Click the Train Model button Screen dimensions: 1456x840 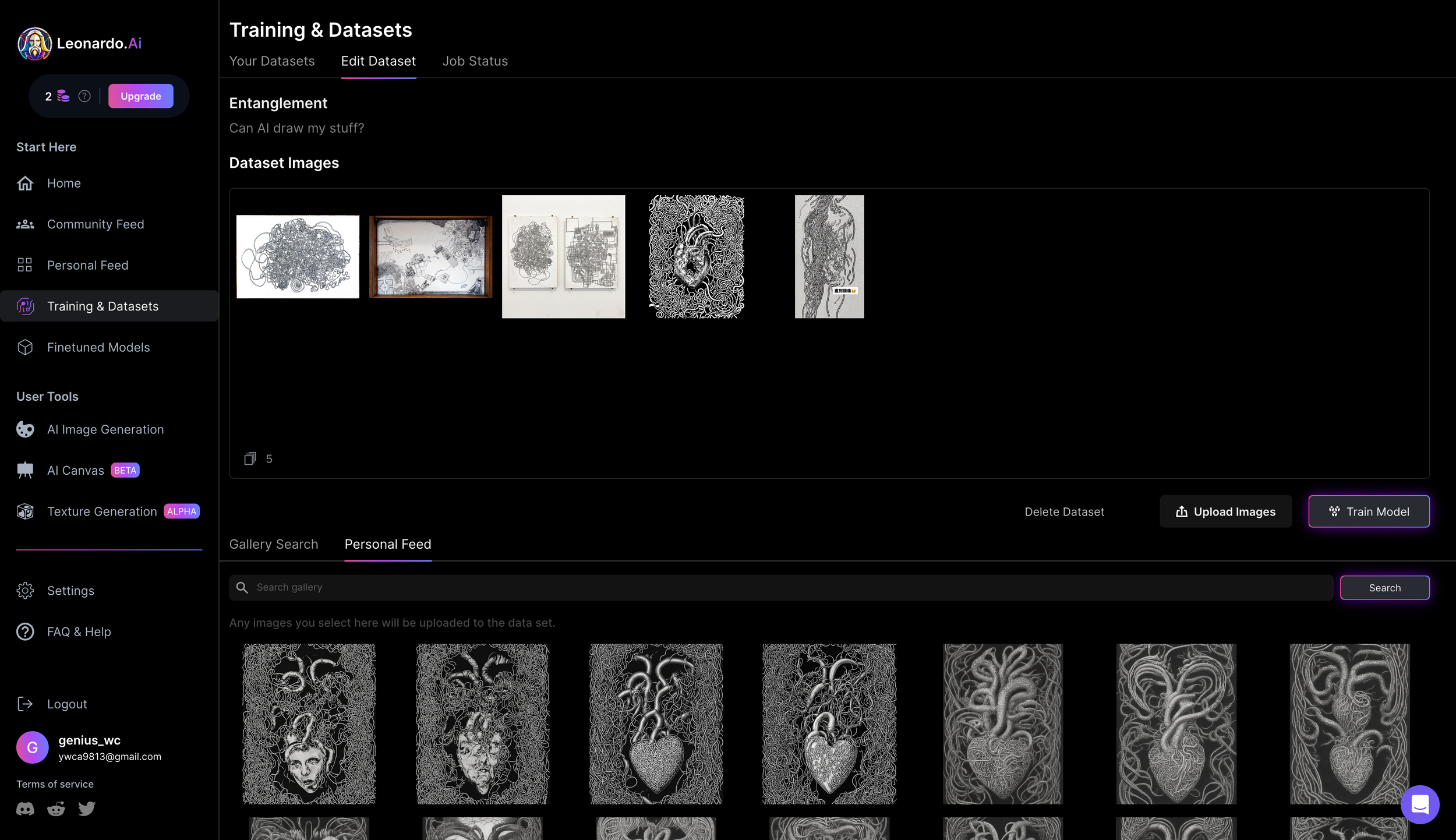(x=1369, y=511)
